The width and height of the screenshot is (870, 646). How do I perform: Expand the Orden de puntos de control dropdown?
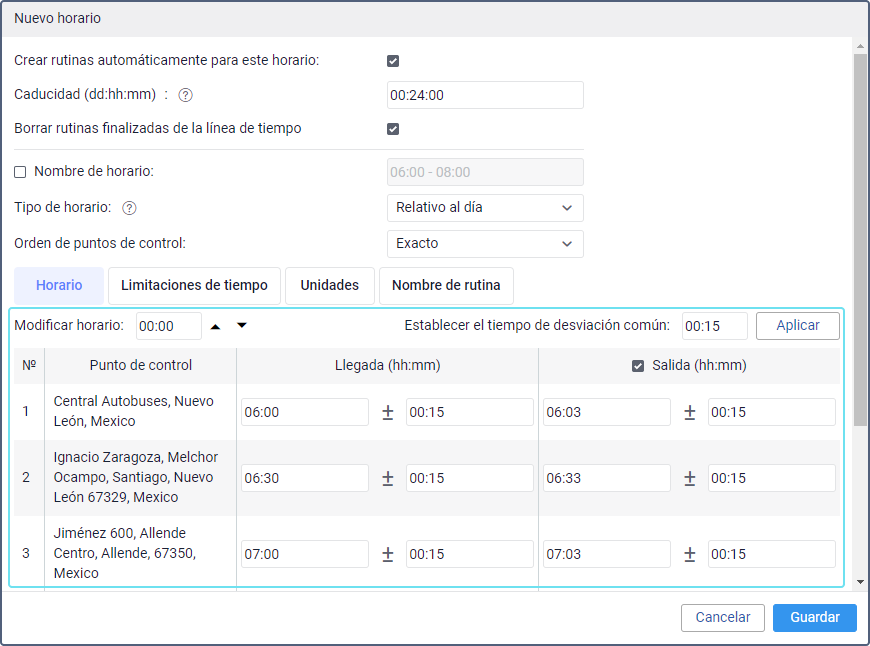[x=484, y=243]
